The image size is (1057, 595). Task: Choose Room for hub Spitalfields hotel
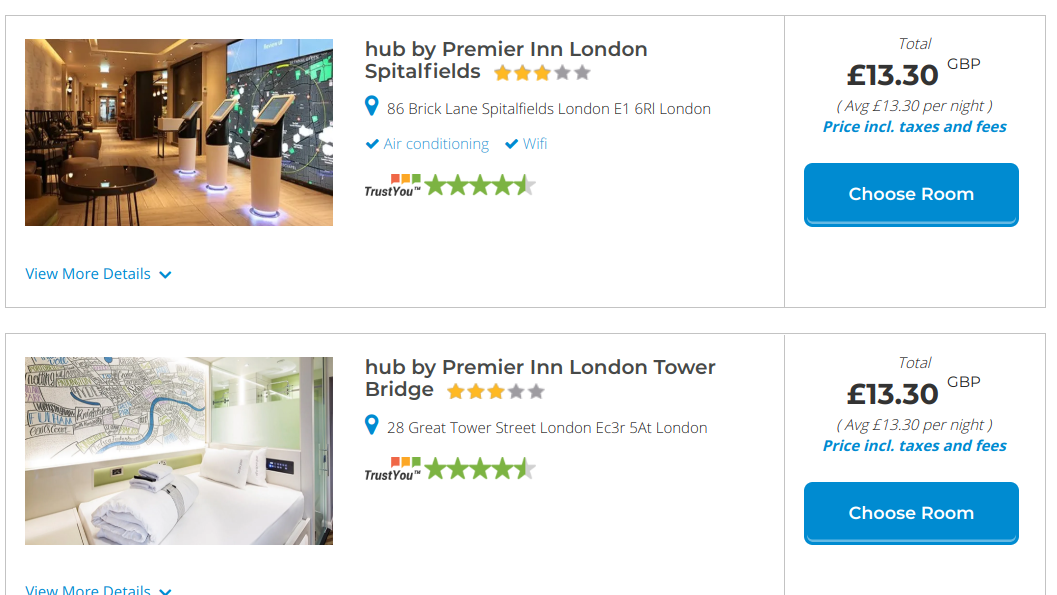[911, 194]
